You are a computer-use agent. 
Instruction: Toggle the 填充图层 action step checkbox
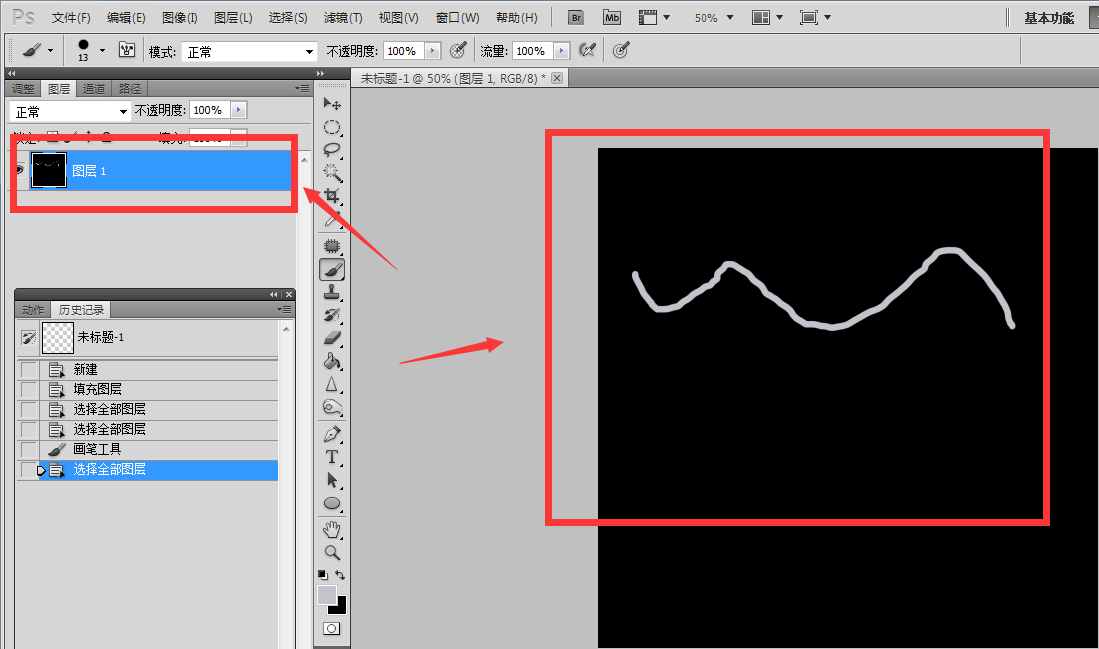pos(29,390)
